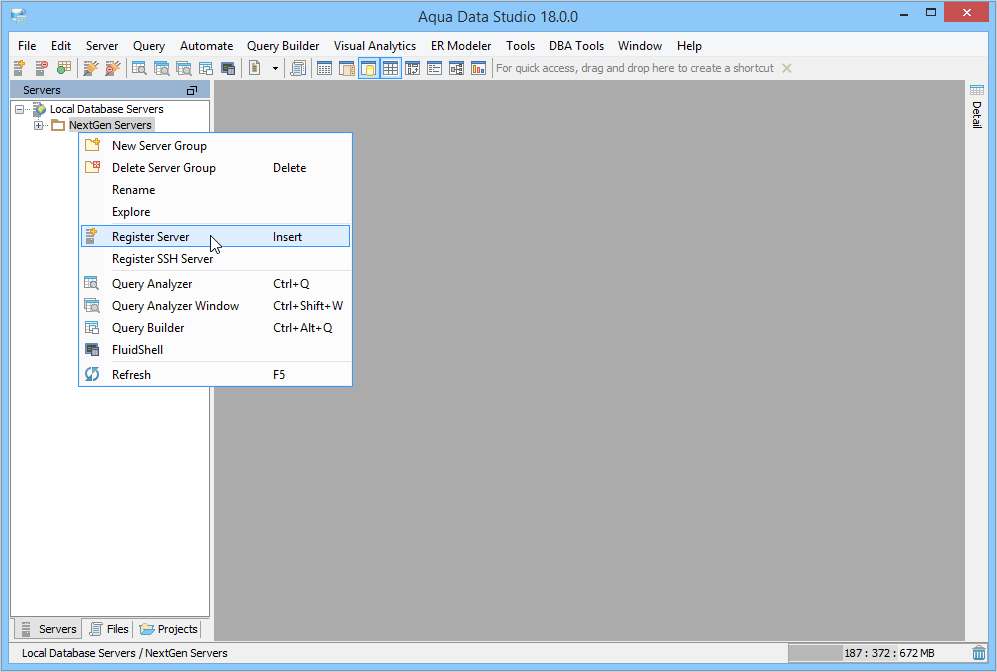Viewport: 997px width, 672px height.
Task: Dismiss the quick access shortcut hint X
Action: click(x=787, y=68)
